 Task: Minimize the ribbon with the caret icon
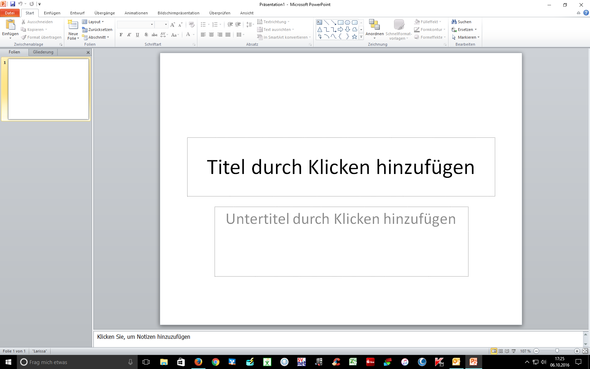pyautogui.click(x=578, y=13)
